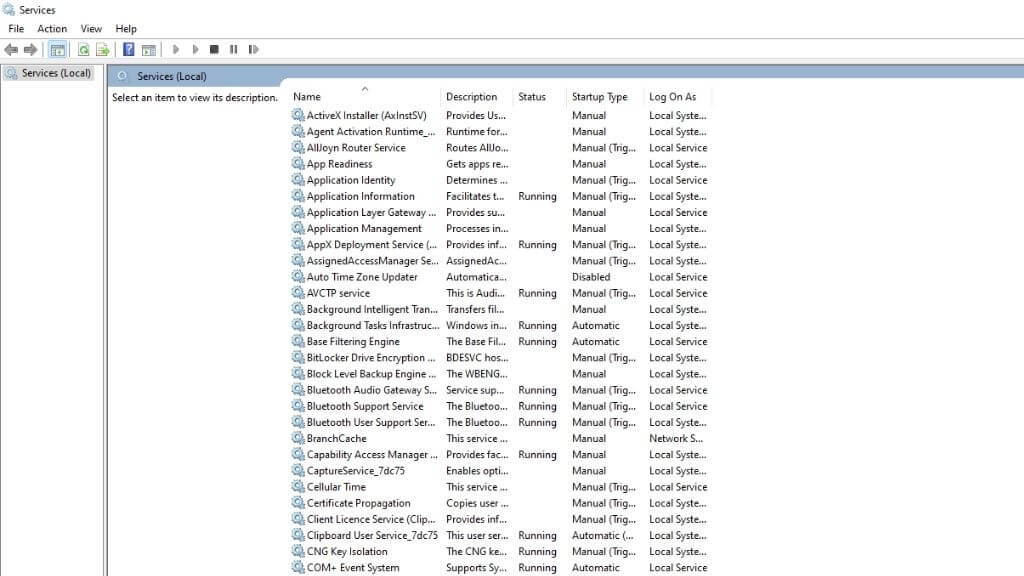Screen dimensions: 1024x576
Task: Open the File menu
Action: click(x=16, y=29)
